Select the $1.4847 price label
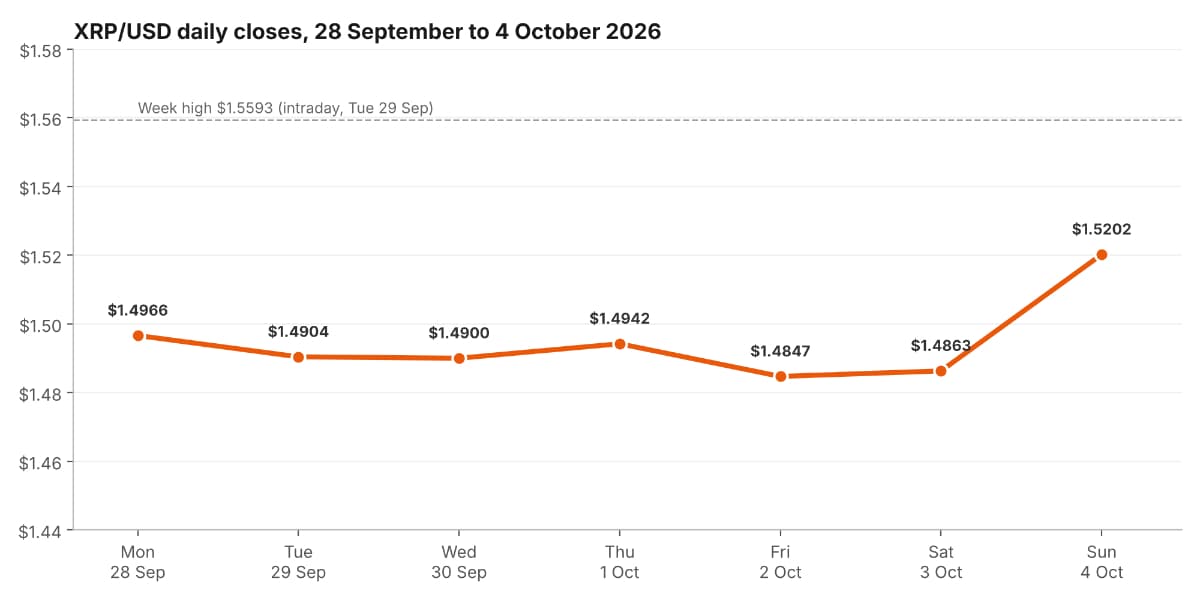 780,351
